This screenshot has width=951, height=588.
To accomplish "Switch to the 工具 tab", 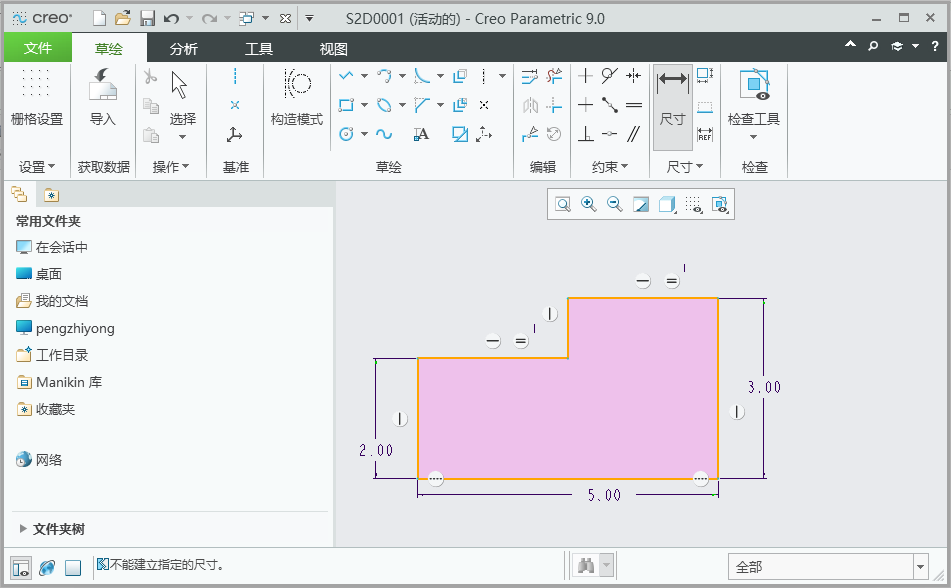I will click(259, 49).
